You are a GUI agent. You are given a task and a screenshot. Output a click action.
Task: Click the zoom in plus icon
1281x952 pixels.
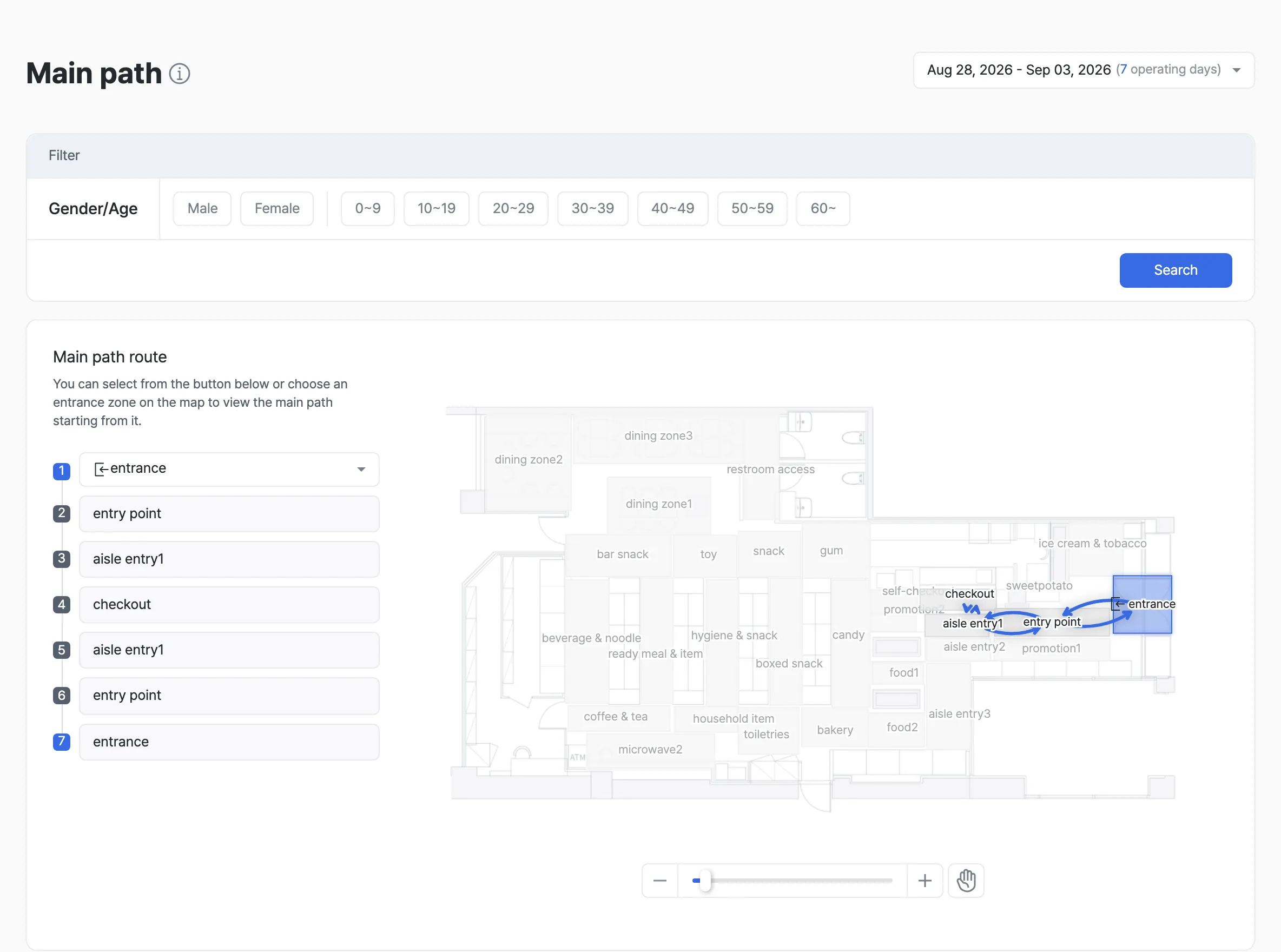click(925, 881)
